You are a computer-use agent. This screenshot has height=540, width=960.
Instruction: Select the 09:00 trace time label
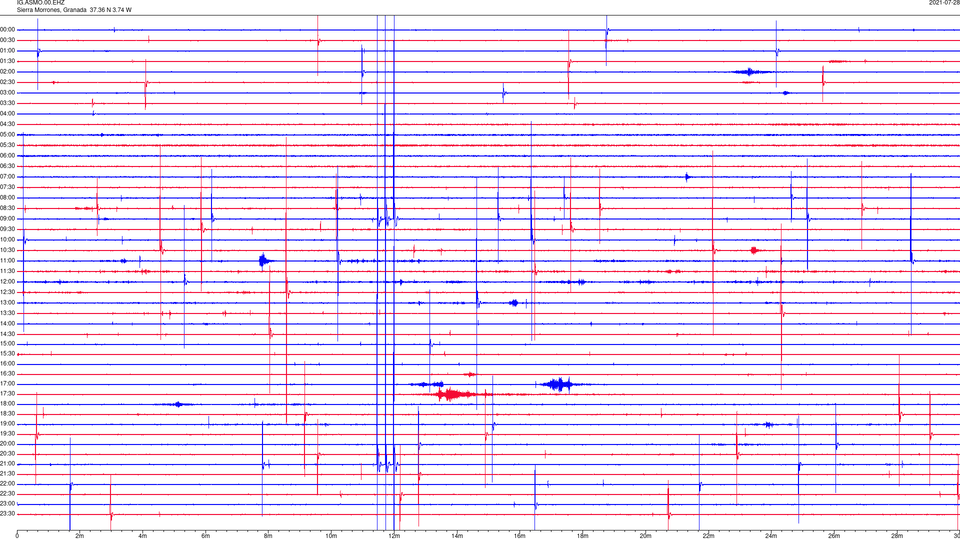point(8,219)
